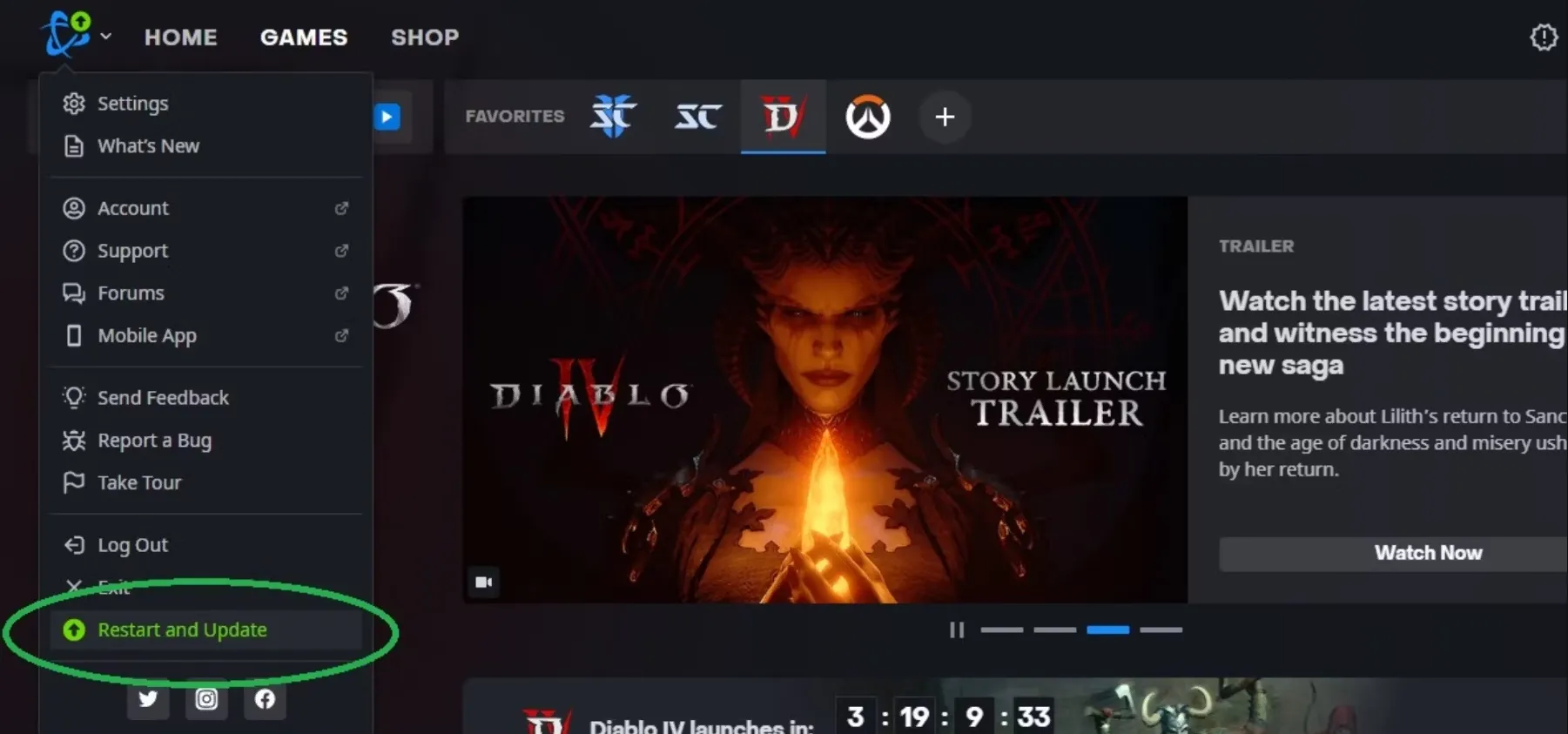Viewport: 1568px width, 734px height.
Task: Open StarCraft II from favorites bar
Action: pyautogui.click(x=613, y=117)
